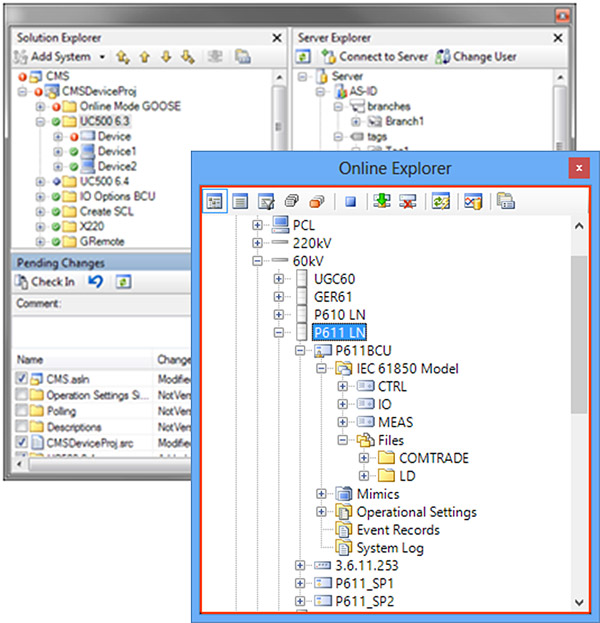Select Event Records tree item

(x=398, y=530)
